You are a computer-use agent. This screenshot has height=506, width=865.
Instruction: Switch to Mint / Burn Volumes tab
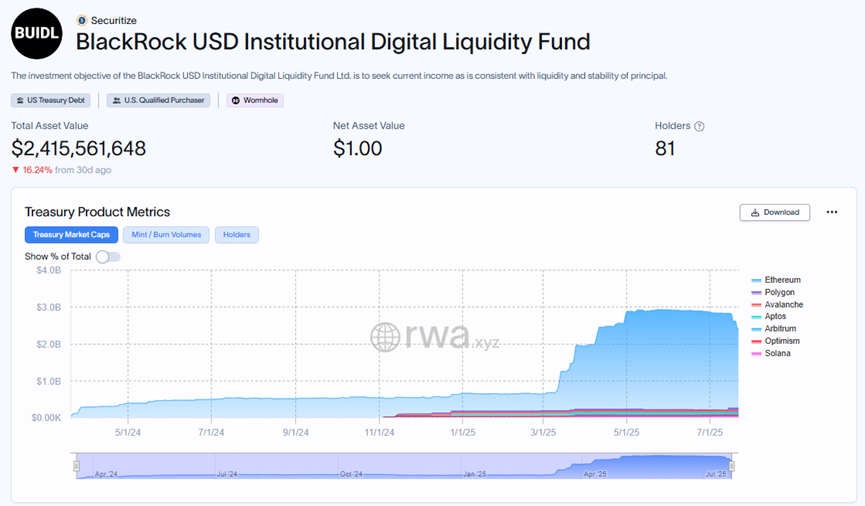166,235
